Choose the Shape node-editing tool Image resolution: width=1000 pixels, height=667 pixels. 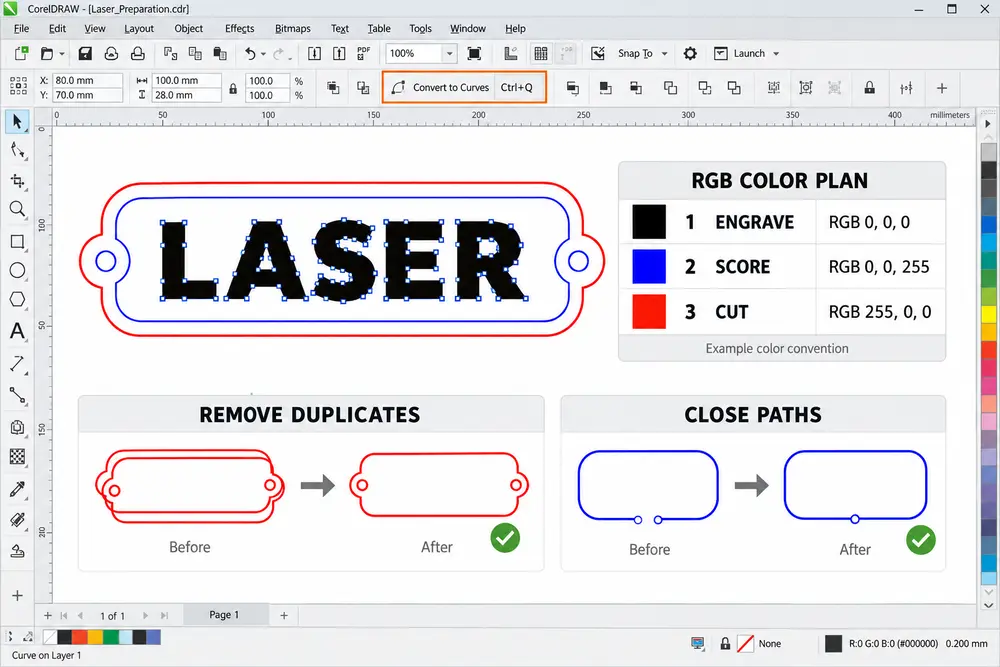coord(17,151)
